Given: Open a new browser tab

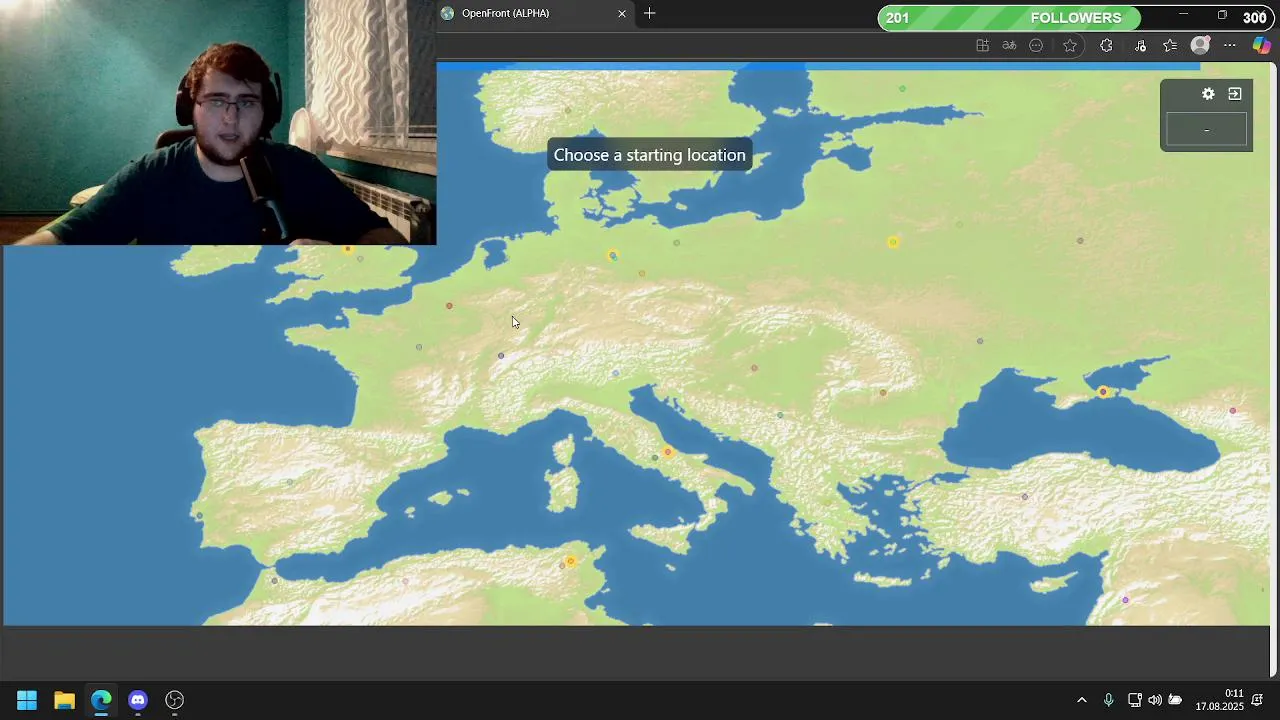Looking at the screenshot, I should click(x=650, y=13).
